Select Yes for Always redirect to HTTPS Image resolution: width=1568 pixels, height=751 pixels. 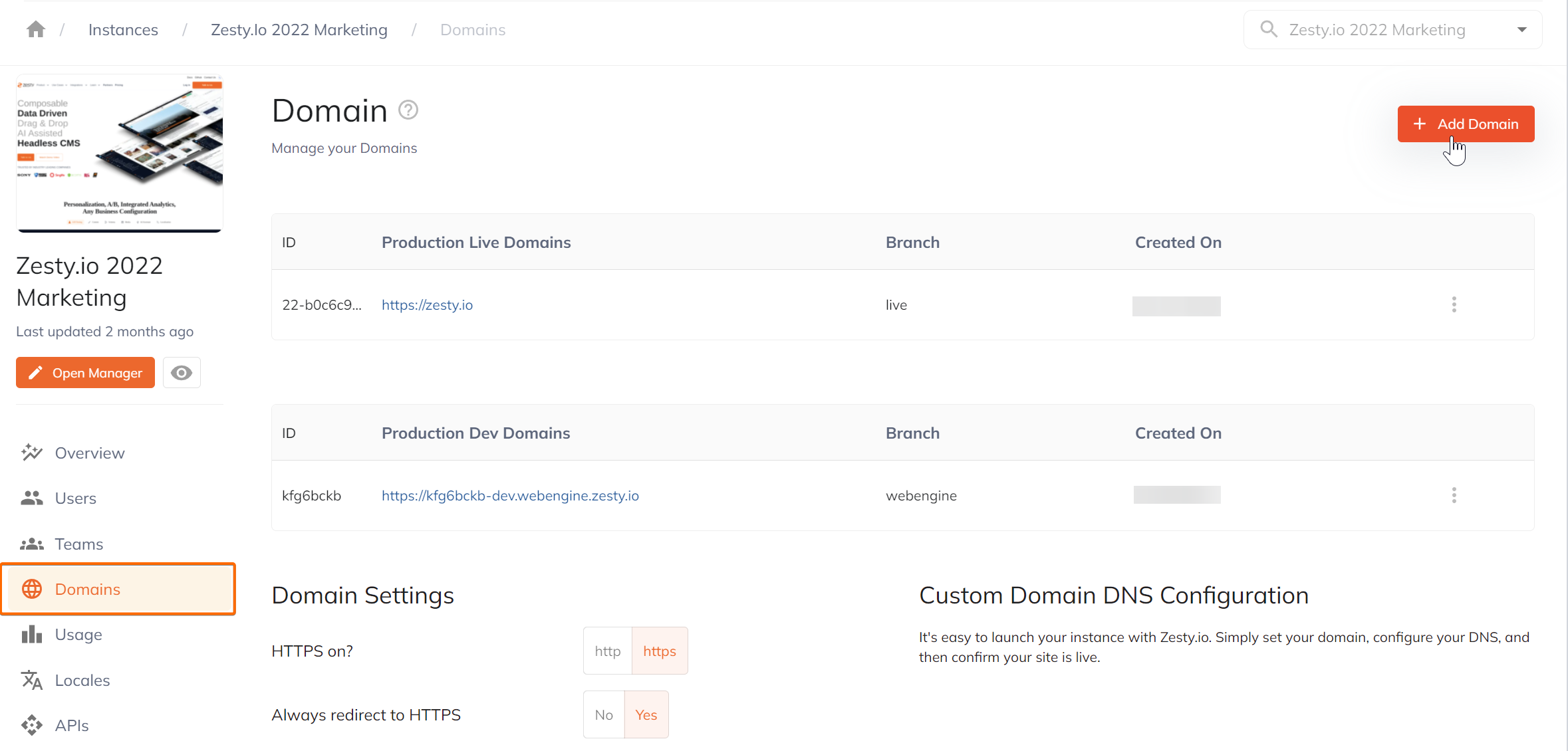(646, 714)
